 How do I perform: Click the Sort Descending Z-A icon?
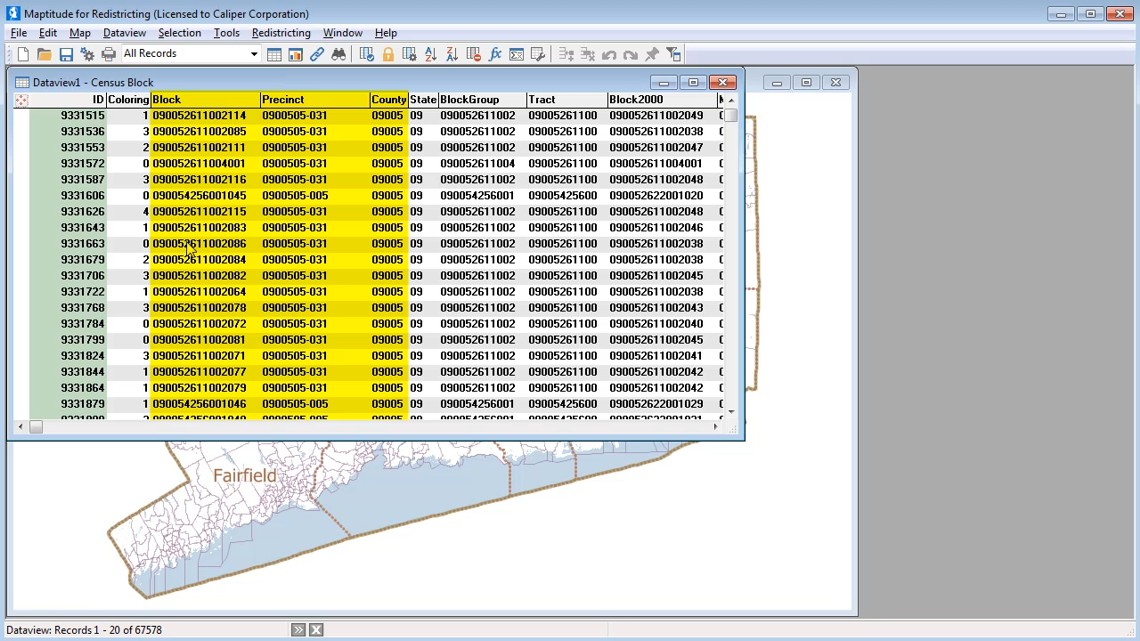pos(452,54)
